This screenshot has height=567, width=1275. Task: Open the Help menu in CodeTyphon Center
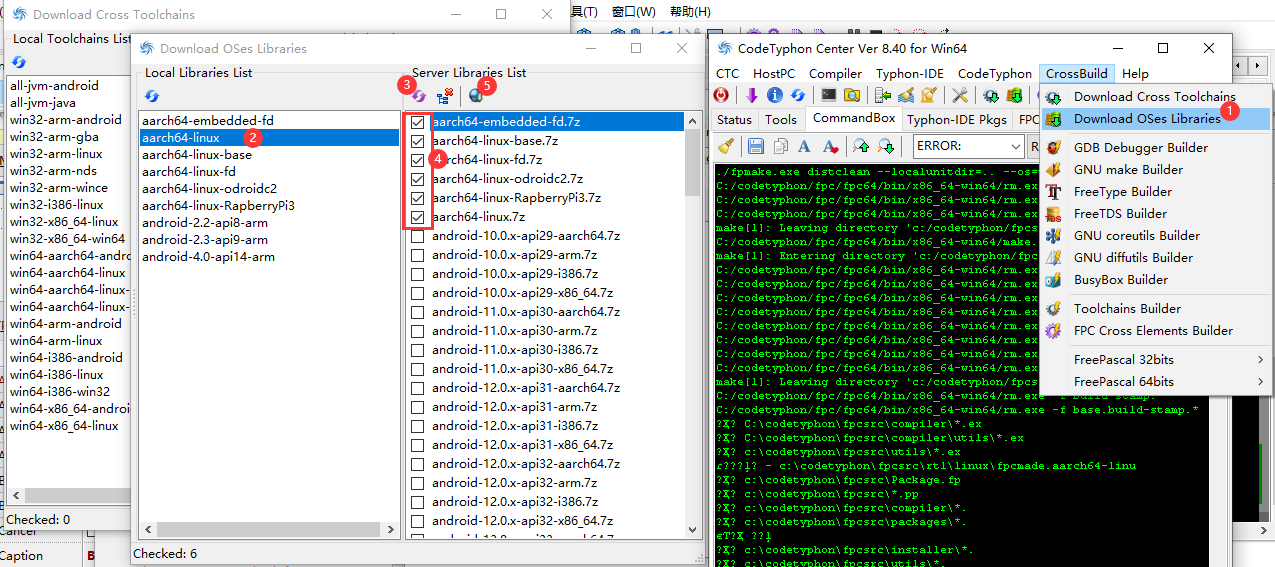pos(1135,73)
